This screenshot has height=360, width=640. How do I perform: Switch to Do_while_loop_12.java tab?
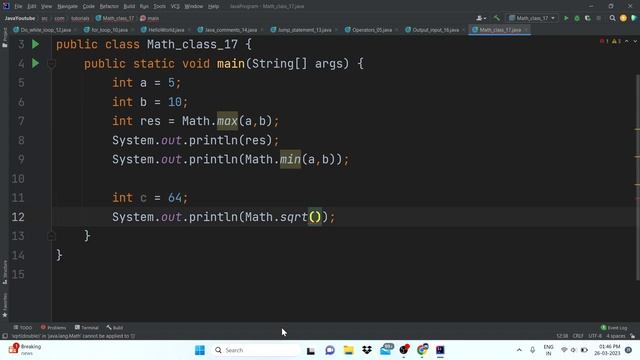coord(45,30)
